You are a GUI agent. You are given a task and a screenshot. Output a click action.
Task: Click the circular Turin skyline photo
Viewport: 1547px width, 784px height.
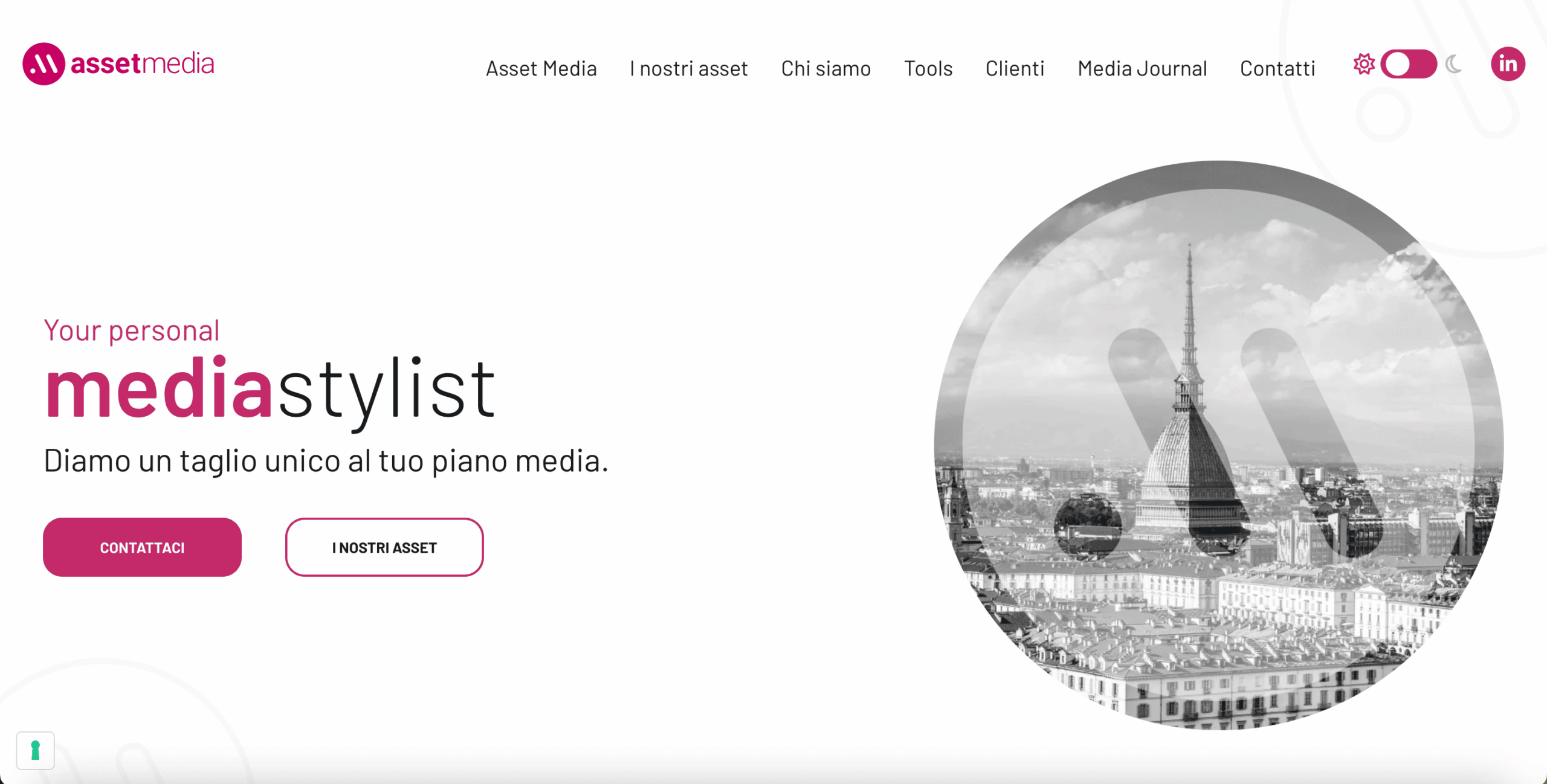pos(1219,445)
